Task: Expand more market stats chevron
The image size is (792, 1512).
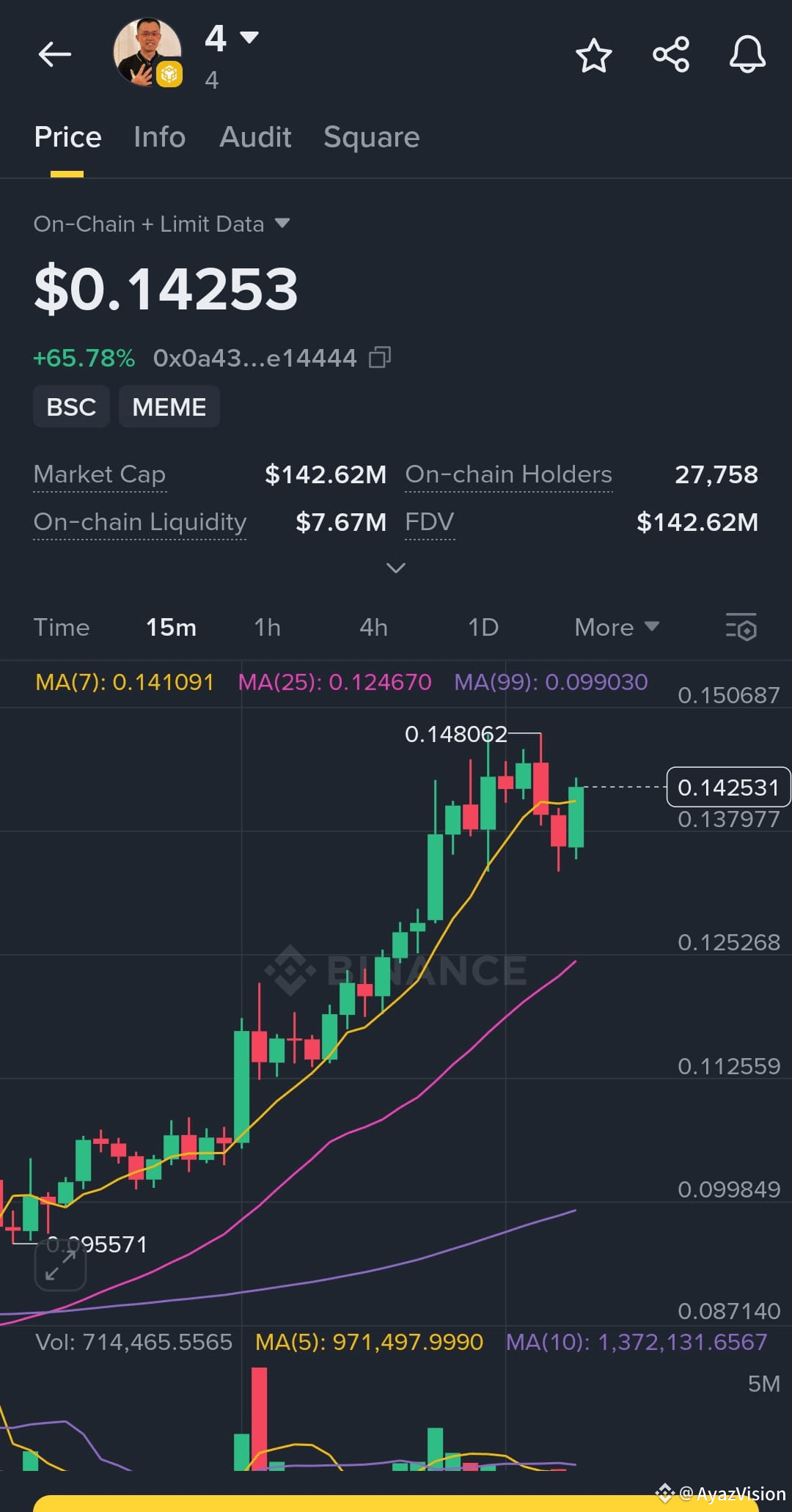Action: [x=396, y=568]
